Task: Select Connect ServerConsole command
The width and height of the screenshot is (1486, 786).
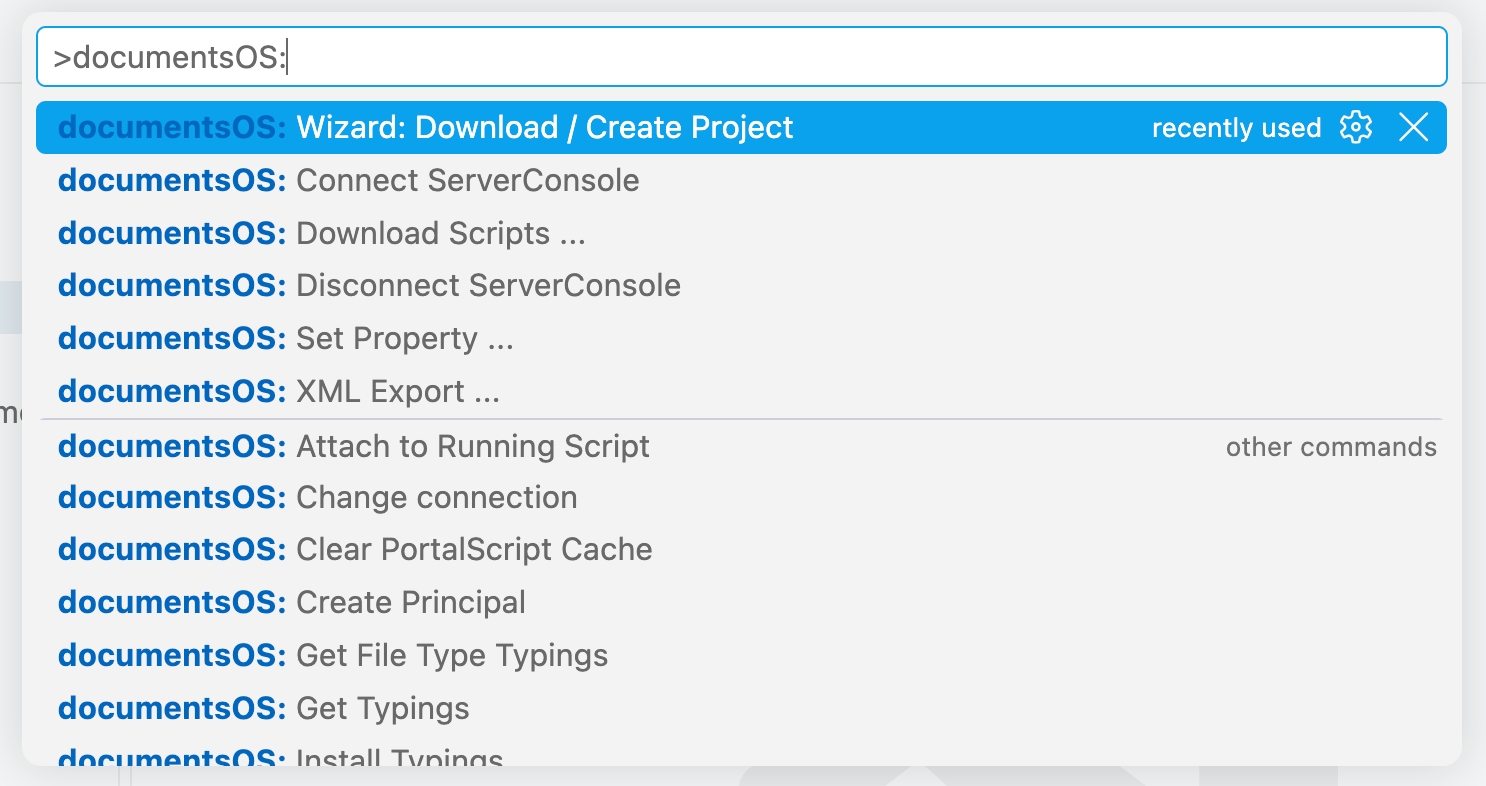Action: pyautogui.click(x=741, y=180)
